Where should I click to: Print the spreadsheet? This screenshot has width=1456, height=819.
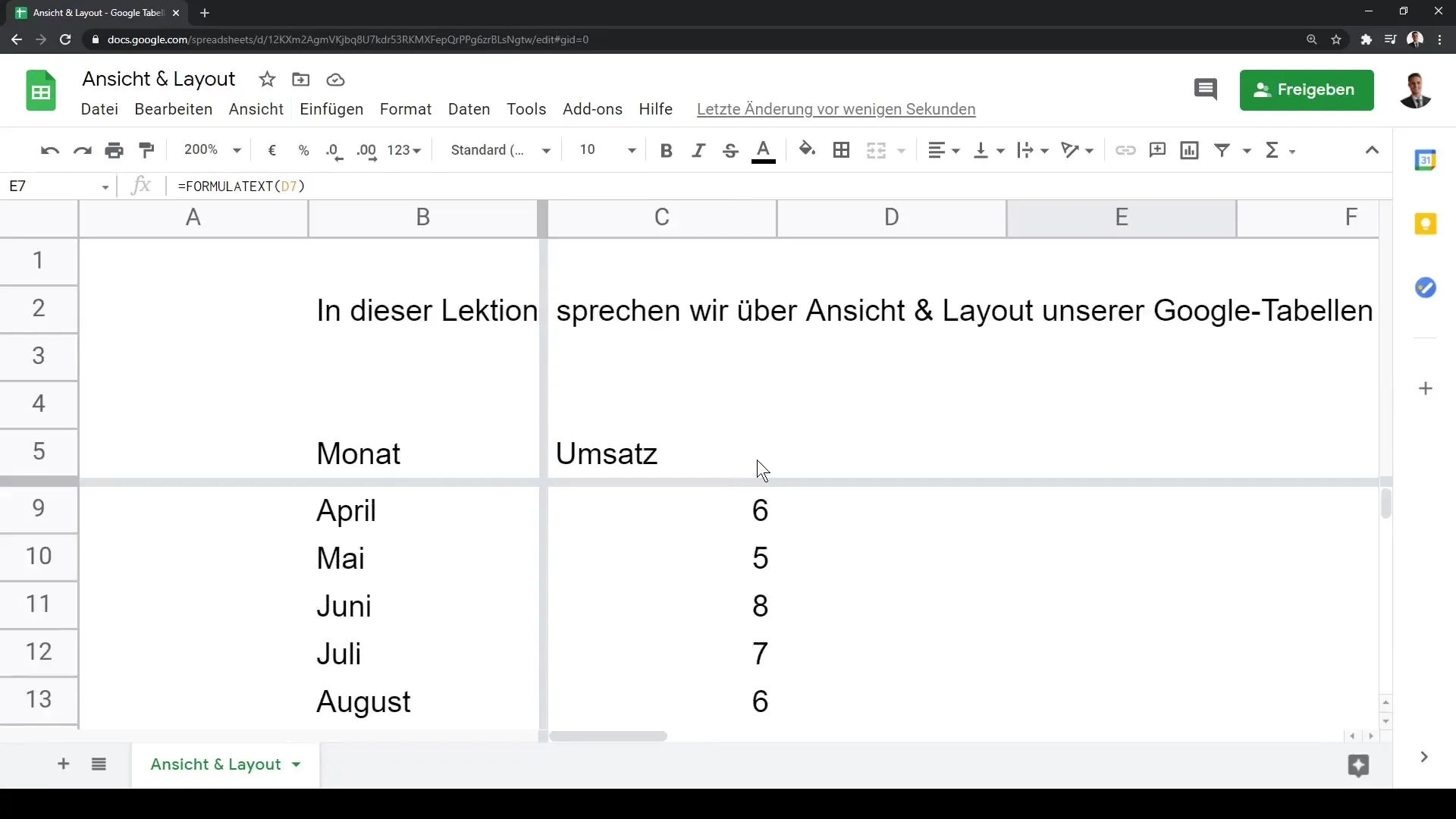pos(115,150)
